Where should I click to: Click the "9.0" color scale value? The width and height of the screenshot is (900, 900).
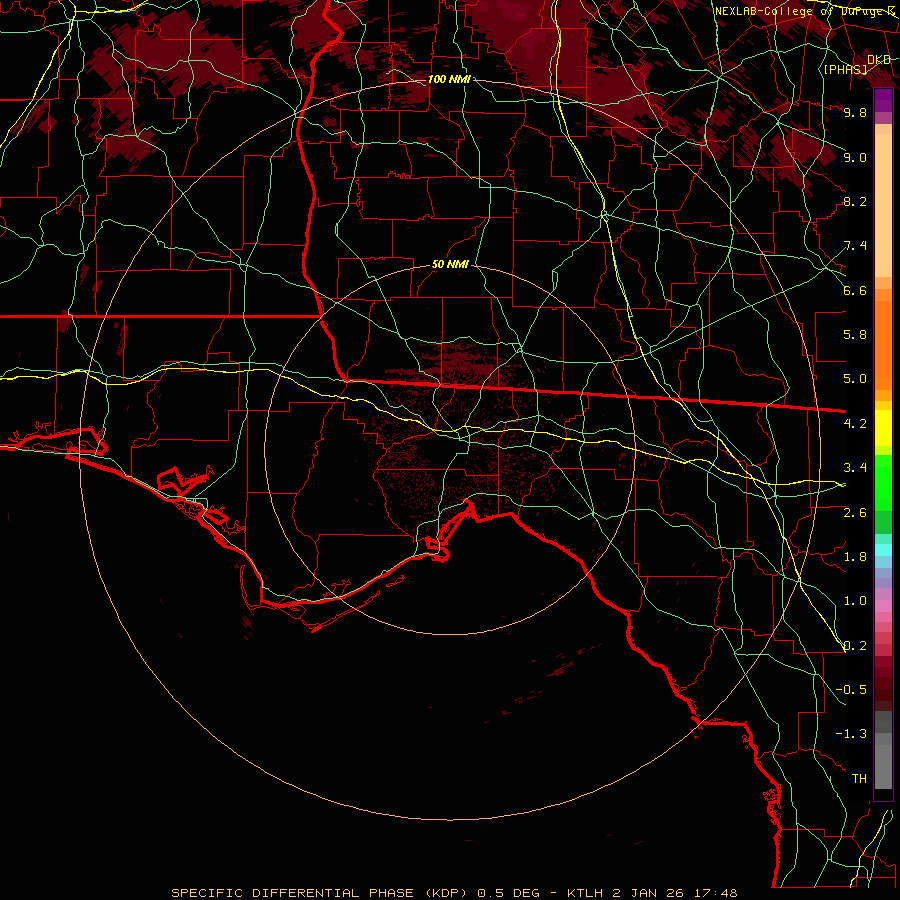click(x=855, y=157)
